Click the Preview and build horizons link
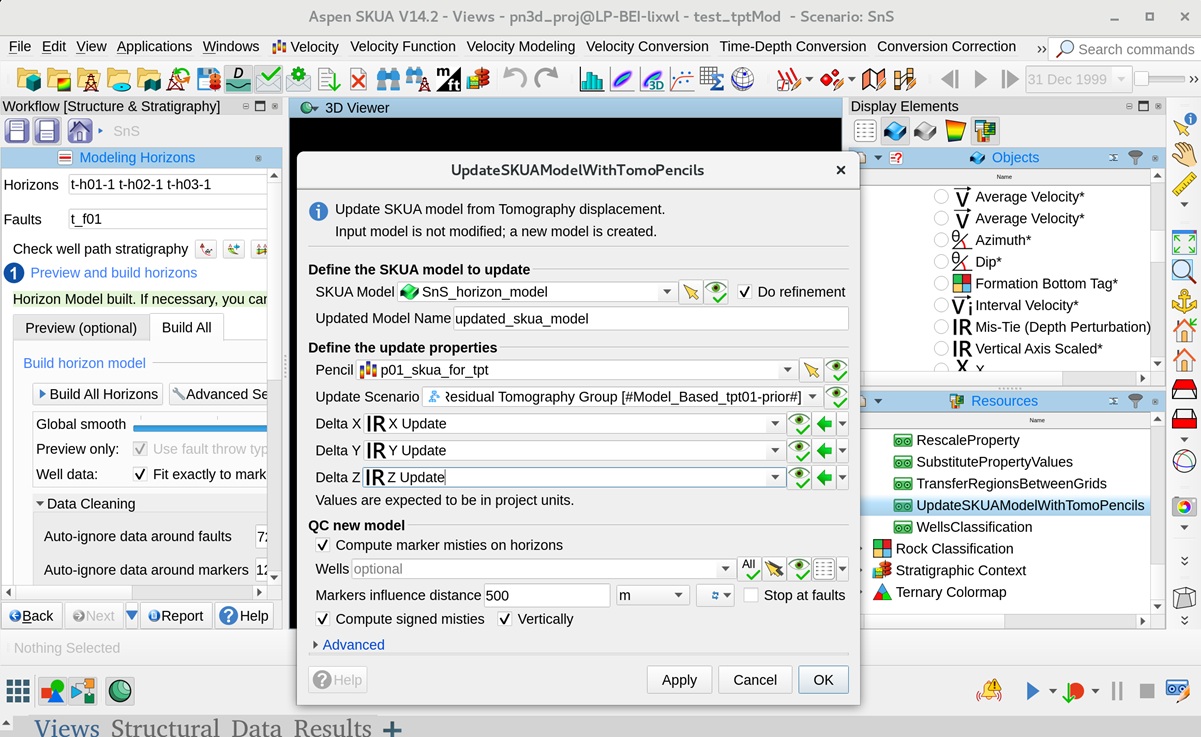1201x737 pixels. tap(113, 273)
